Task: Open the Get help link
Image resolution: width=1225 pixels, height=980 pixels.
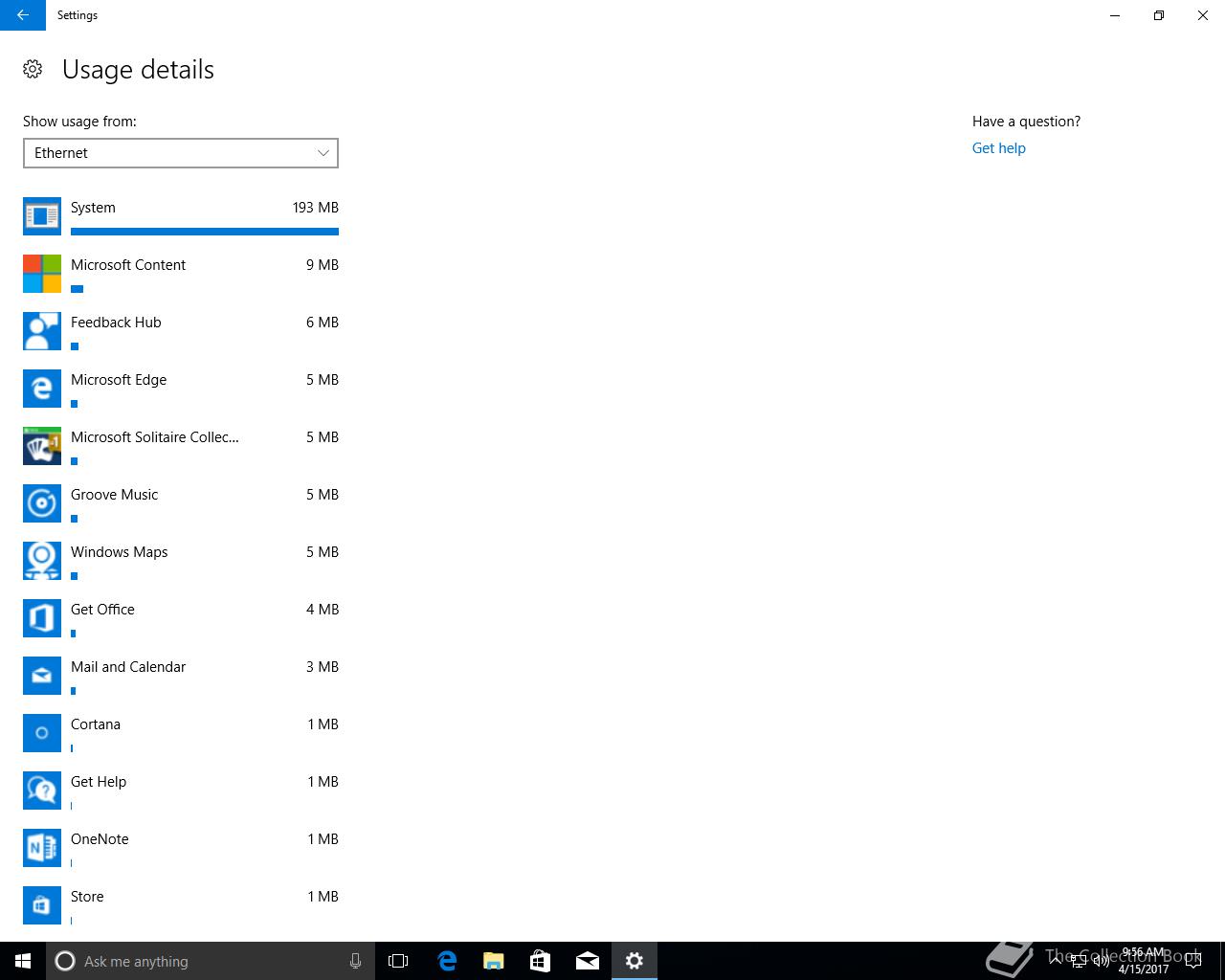Action: (999, 148)
